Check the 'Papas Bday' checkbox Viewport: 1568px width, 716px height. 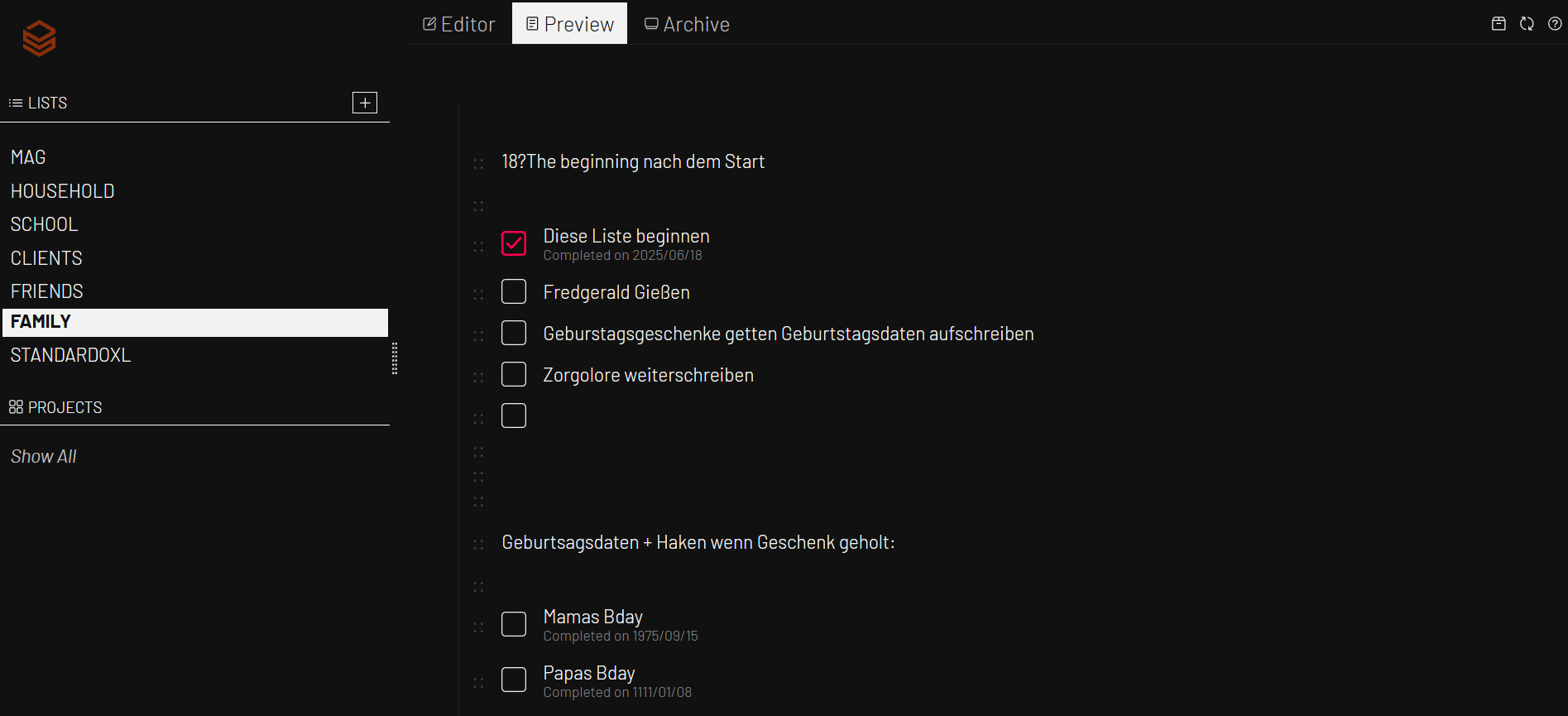(x=514, y=680)
